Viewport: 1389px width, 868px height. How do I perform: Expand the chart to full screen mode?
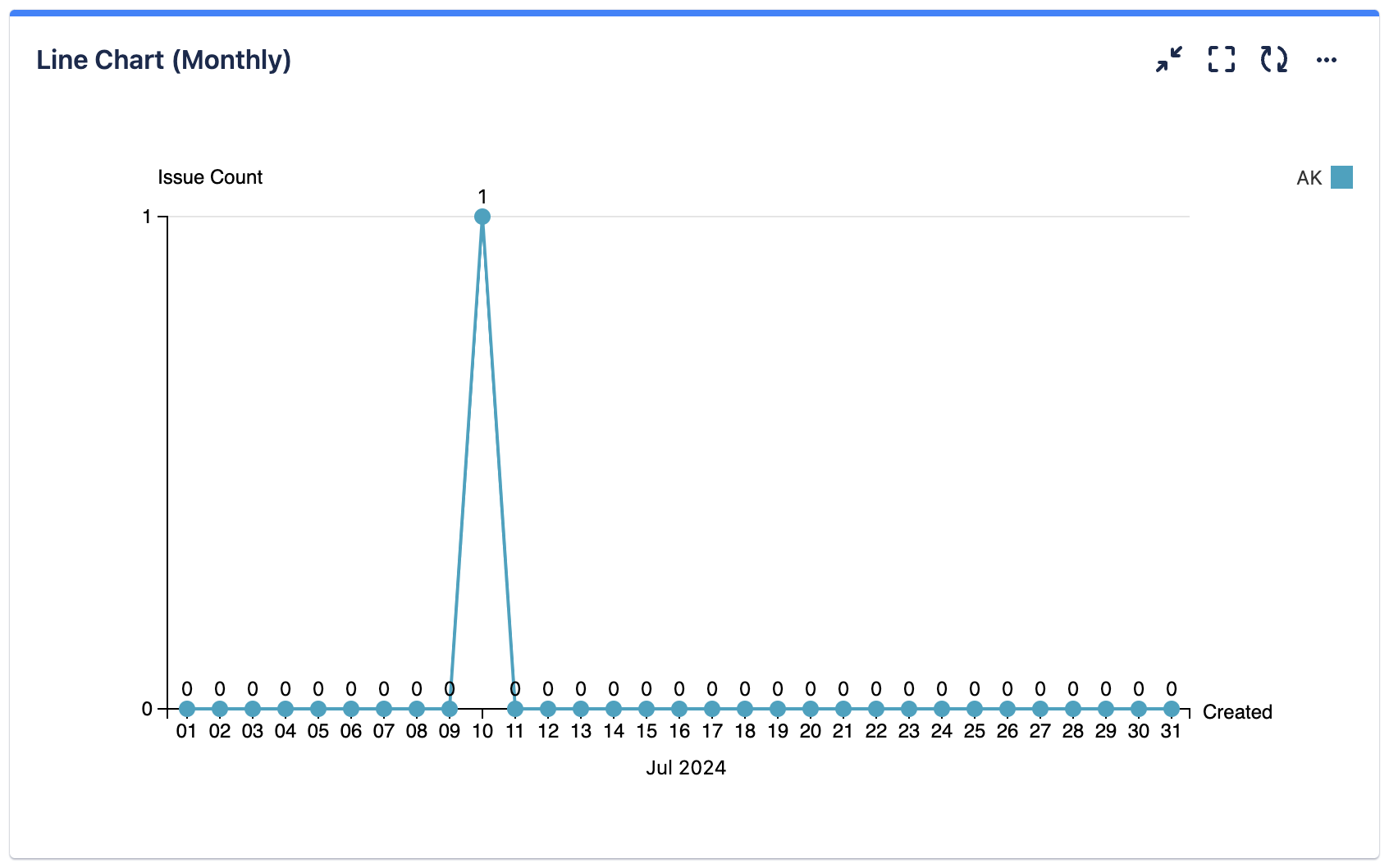pos(1222,59)
